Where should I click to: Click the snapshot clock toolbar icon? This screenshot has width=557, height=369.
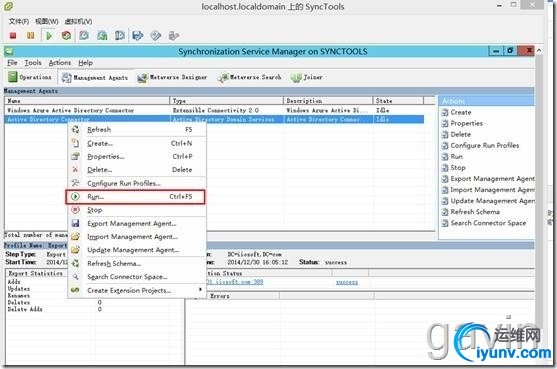click(84, 36)
